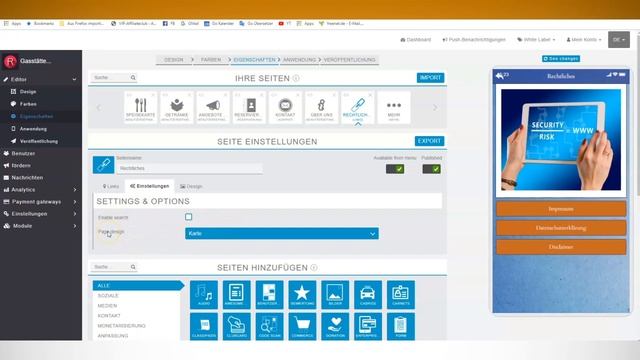Open the DE language dropdown
This screenshot has height=360, width=640.
pos(619,40)
